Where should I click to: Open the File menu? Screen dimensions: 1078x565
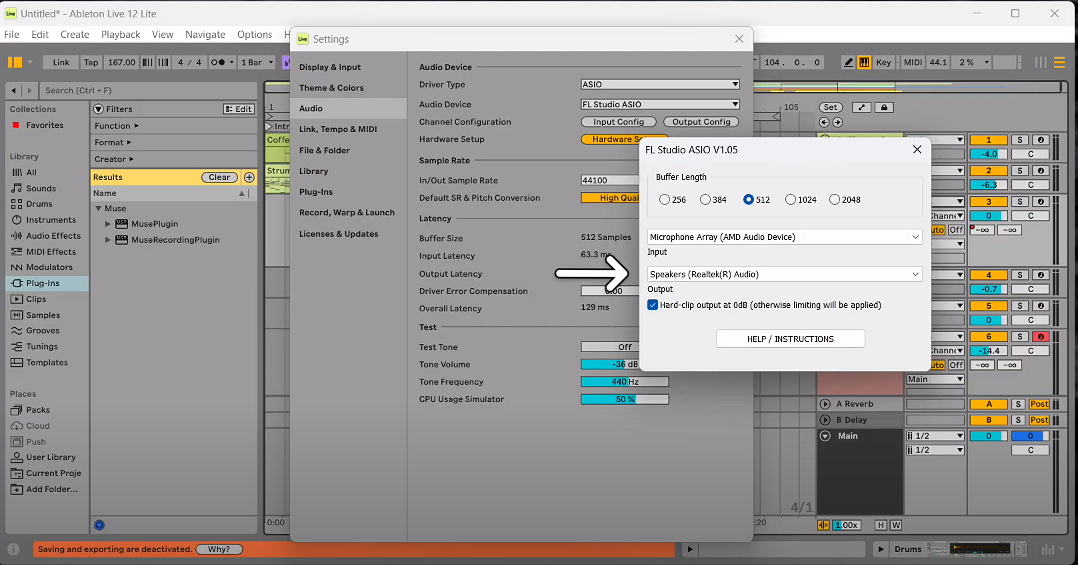point(12,34)
